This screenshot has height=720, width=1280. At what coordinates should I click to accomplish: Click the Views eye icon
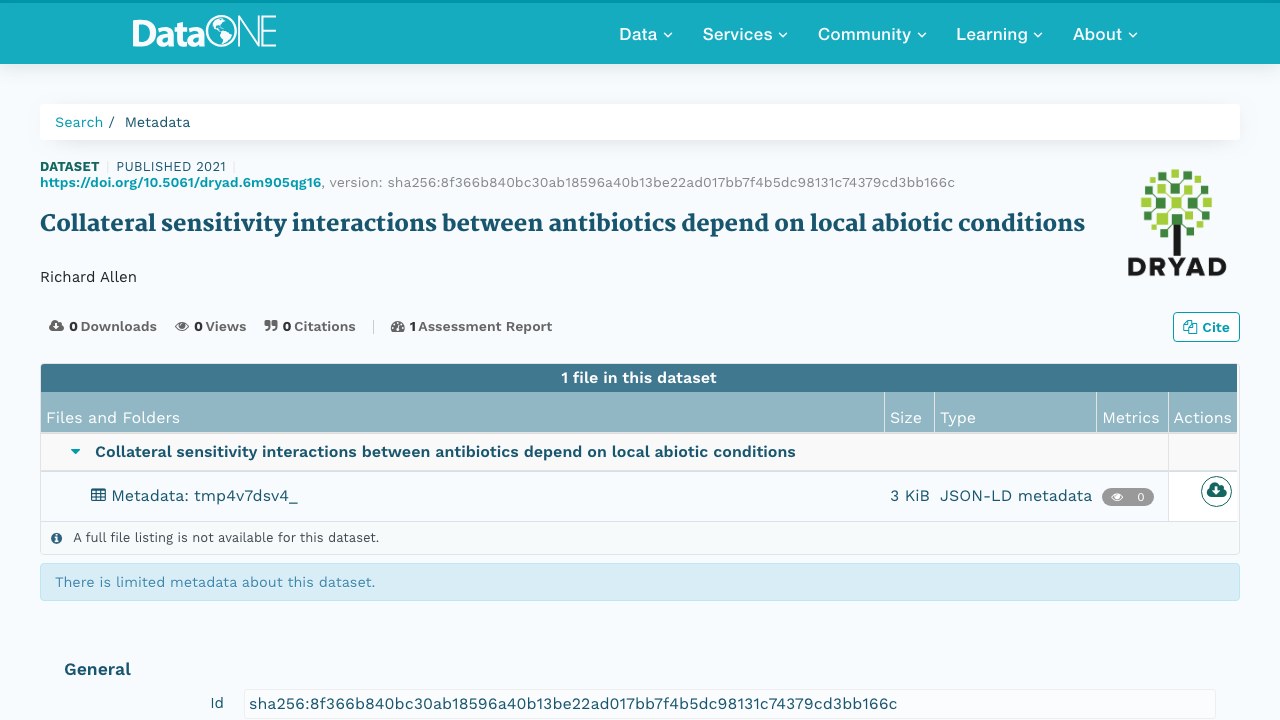182,326
